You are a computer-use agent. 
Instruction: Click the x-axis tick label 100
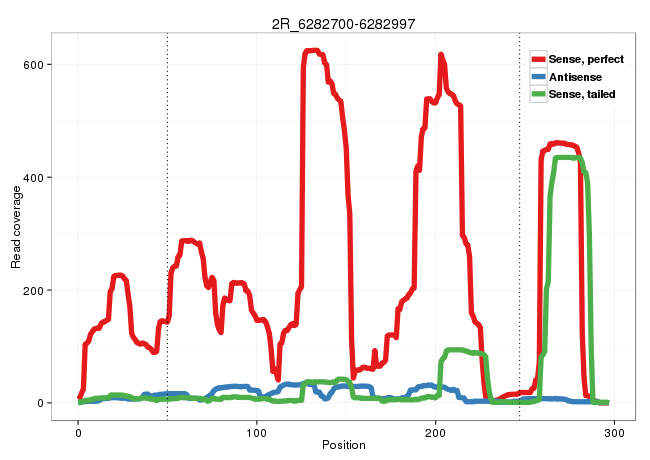pos(257,430)
